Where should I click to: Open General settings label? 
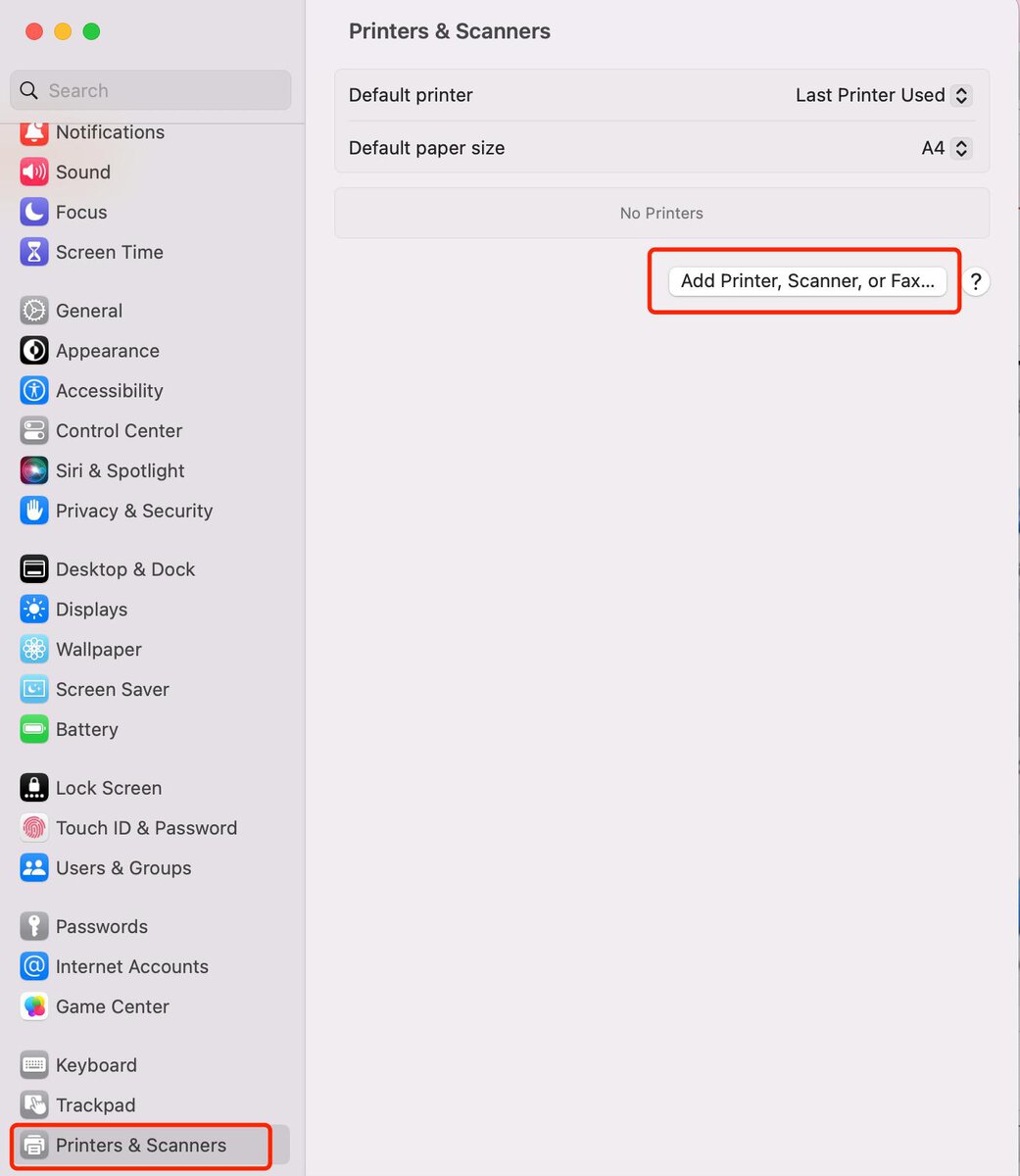pyautogui.click(x=89, y=311)
